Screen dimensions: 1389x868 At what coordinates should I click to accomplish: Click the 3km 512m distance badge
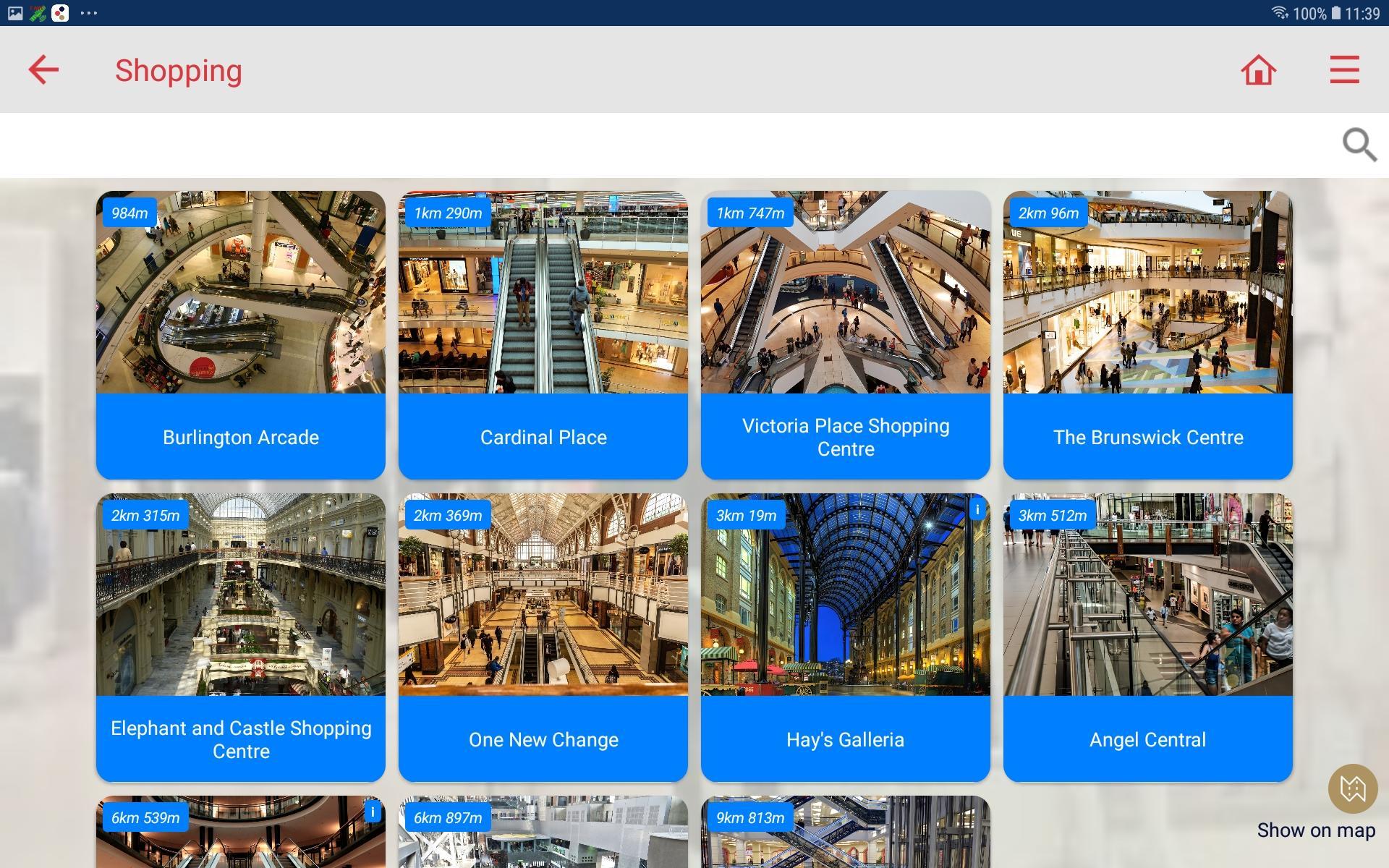(x=1053, y=516)
